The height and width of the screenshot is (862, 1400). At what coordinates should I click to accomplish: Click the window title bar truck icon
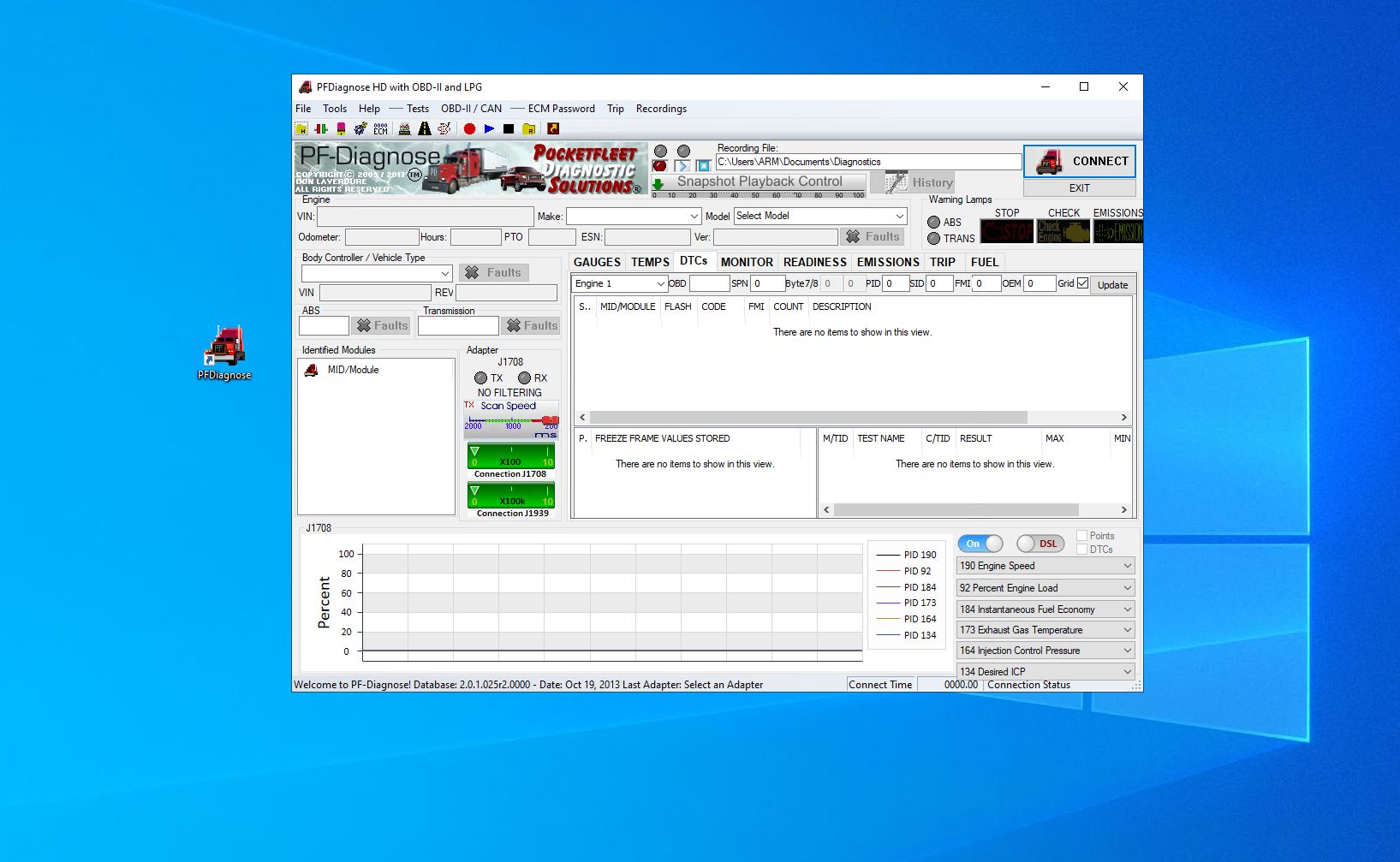pos(305,86)
